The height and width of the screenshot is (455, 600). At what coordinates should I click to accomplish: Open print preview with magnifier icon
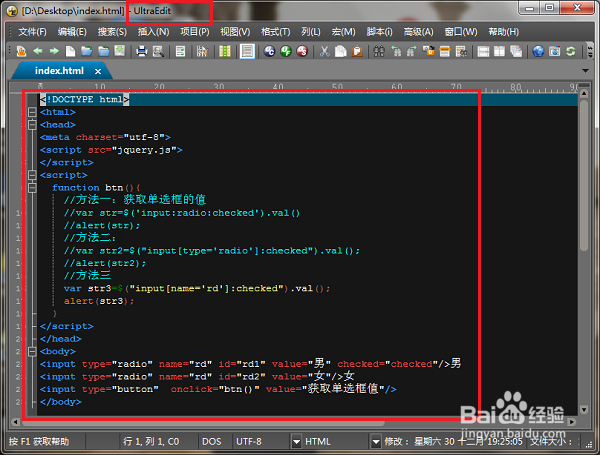(x=158, y=51)
